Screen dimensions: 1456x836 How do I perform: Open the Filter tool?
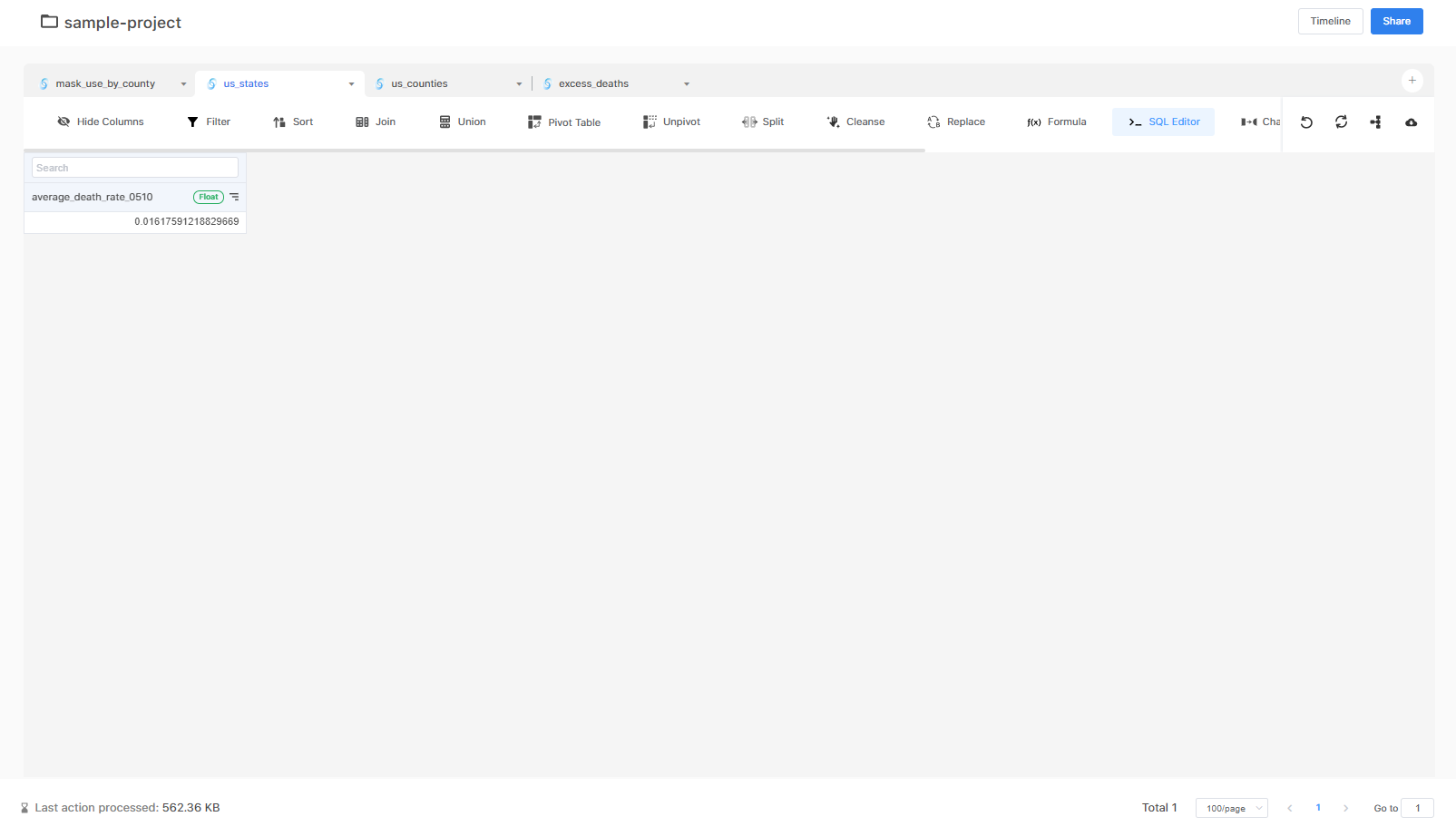point(209,122)
